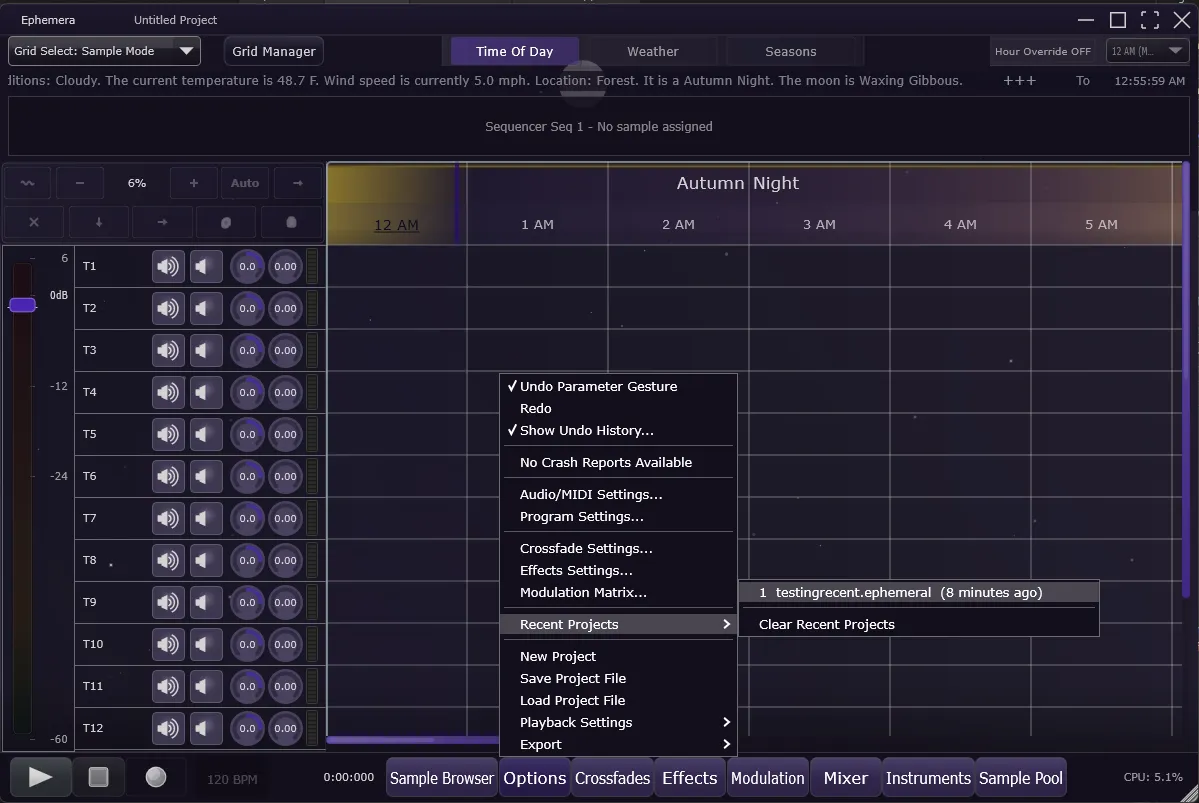Click the Mixer button in bottom bar
Viewport: 1199px width, 803px height.
844,777
